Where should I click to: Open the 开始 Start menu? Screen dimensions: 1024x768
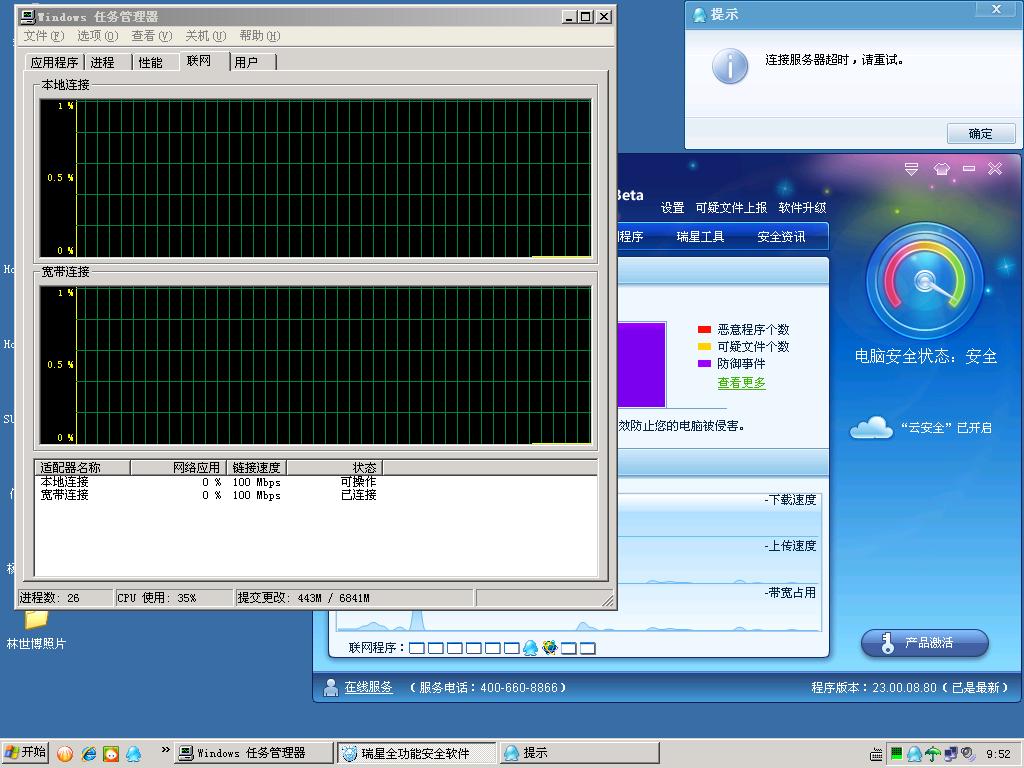point(25,752)
